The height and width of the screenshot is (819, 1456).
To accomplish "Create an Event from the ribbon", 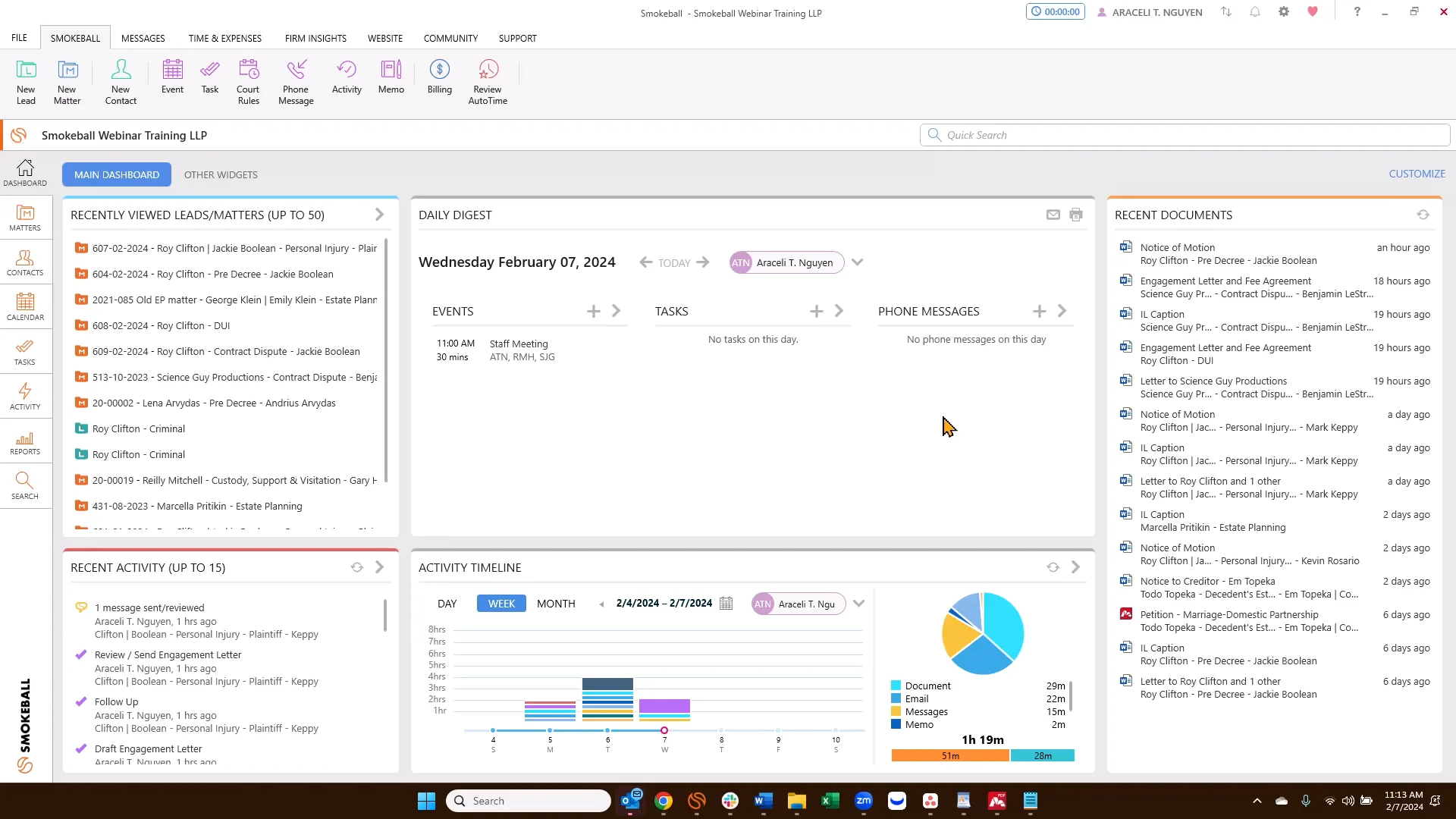I will (x=172, y=77).
